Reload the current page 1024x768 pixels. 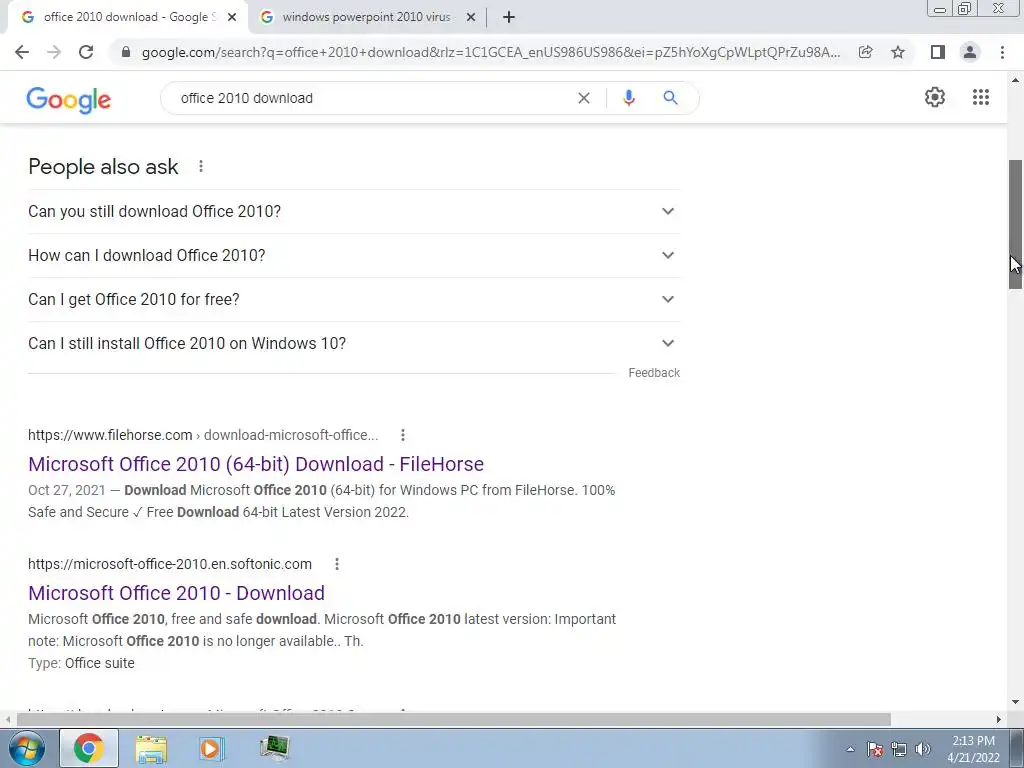(86, 52)
